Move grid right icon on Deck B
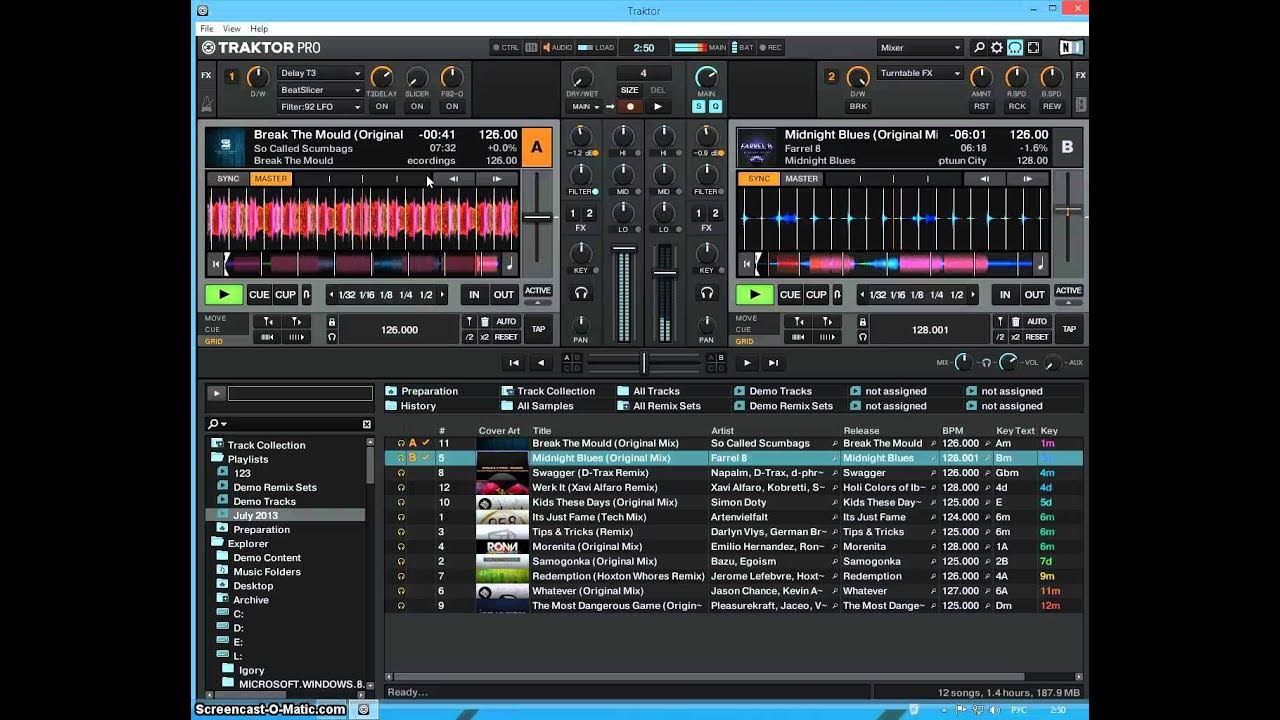1280x720 pixels. coord(827,322)
